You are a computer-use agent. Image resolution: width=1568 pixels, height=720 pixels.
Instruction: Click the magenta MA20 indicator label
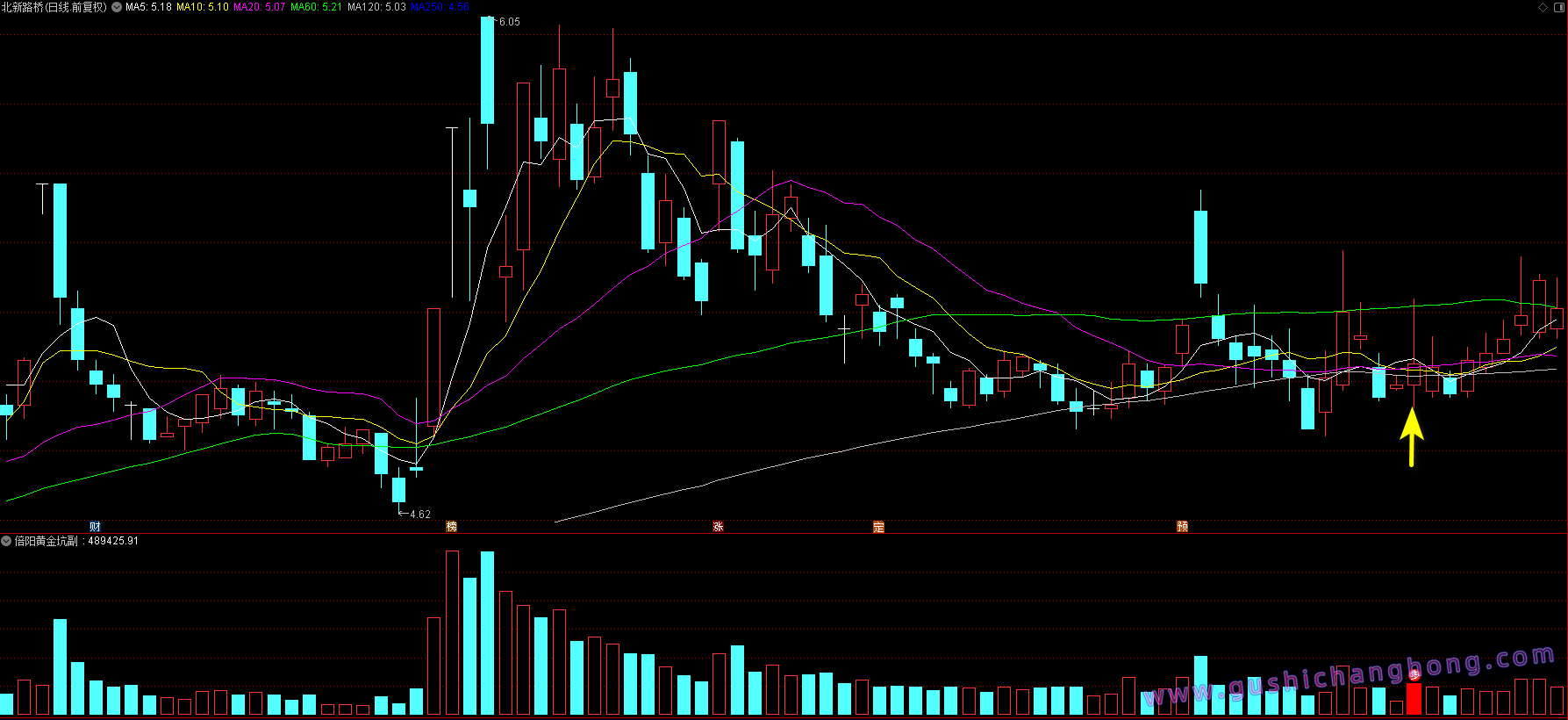259,7
